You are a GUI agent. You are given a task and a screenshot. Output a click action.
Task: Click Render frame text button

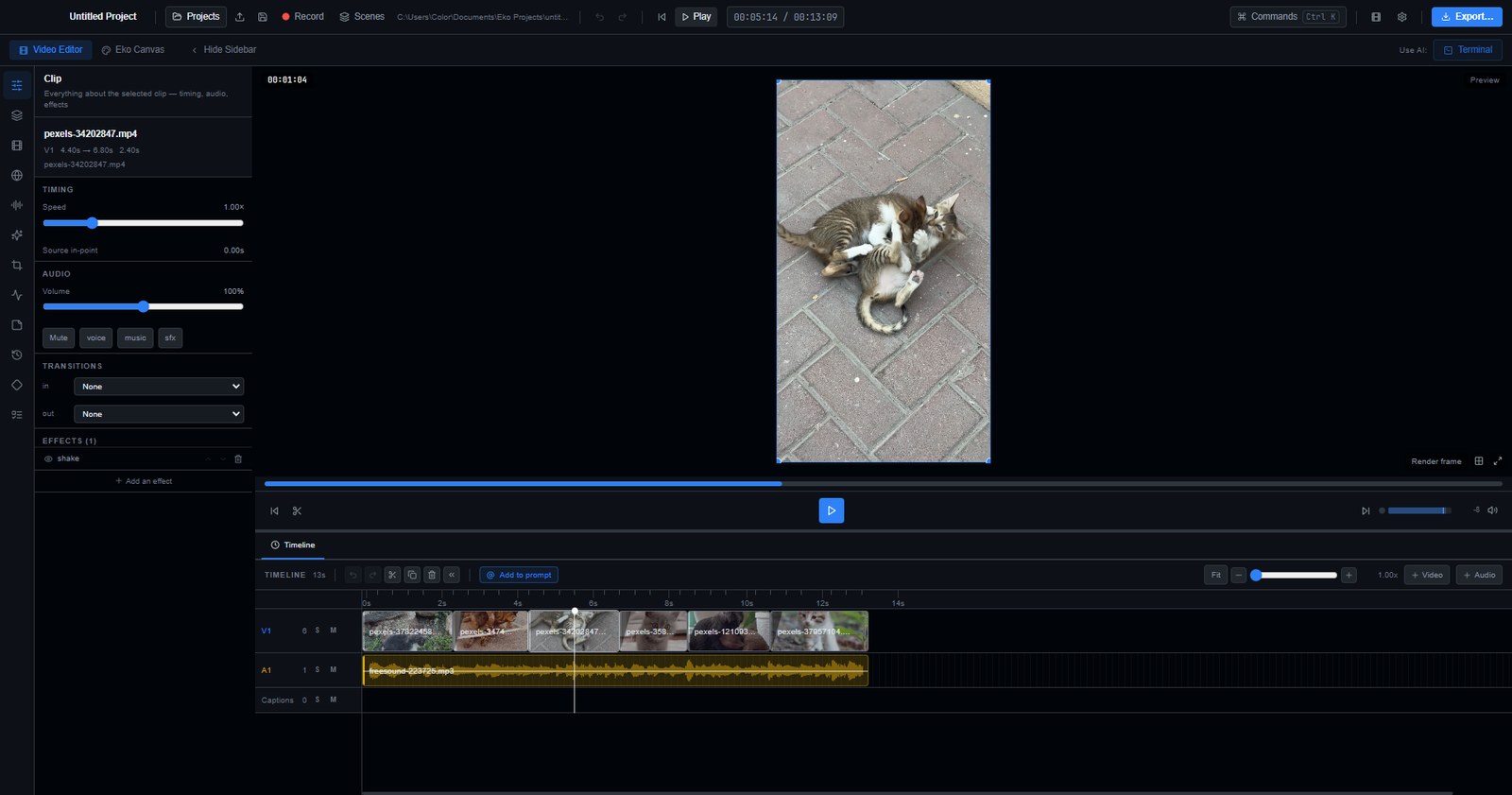click(x=1436, y=461)
